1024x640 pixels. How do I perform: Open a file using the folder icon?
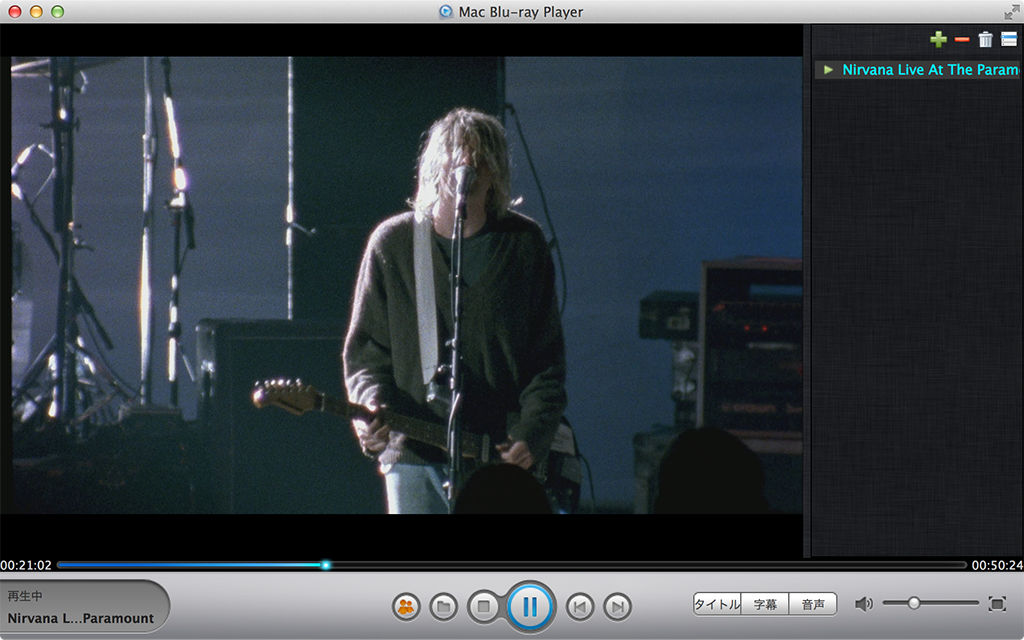pyautogui.click(x=444, y=607)
